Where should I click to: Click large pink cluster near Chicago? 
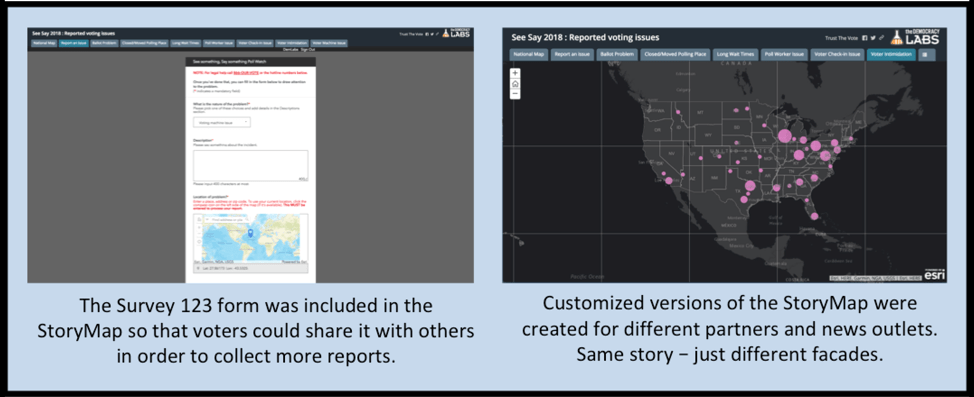pyautogui.click(x=785, y=135)
